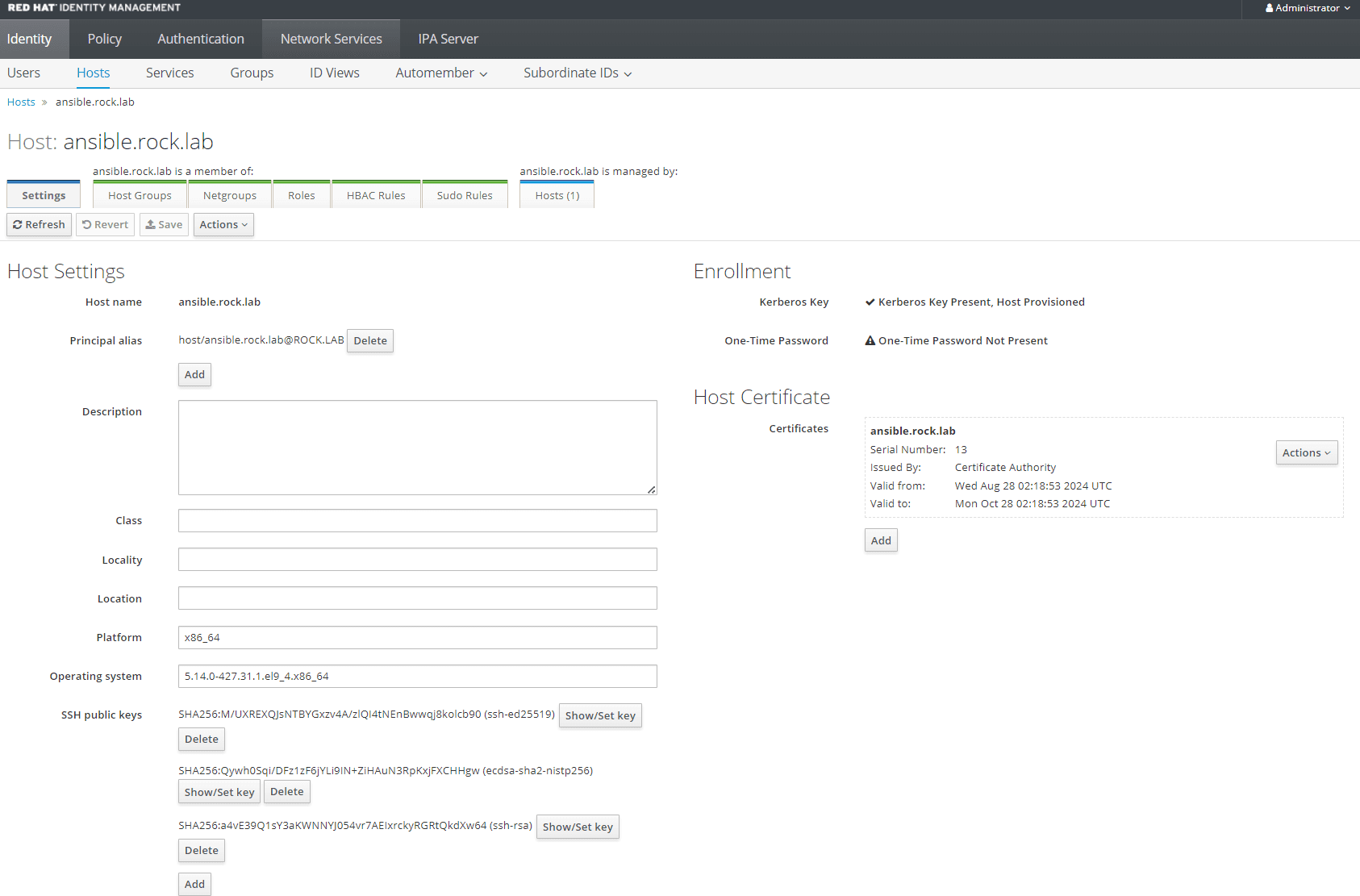Viewport: 1360px width, 896px height.
Task: Click the Revert button
Action: (x=105, y=224)
